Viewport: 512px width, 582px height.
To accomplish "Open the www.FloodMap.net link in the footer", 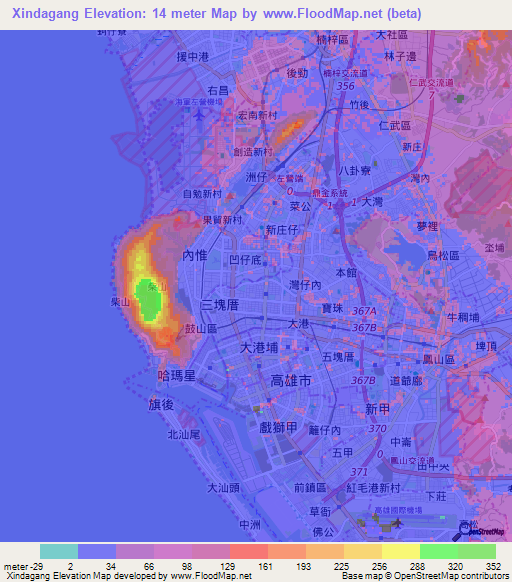I will tap(211, 576).
